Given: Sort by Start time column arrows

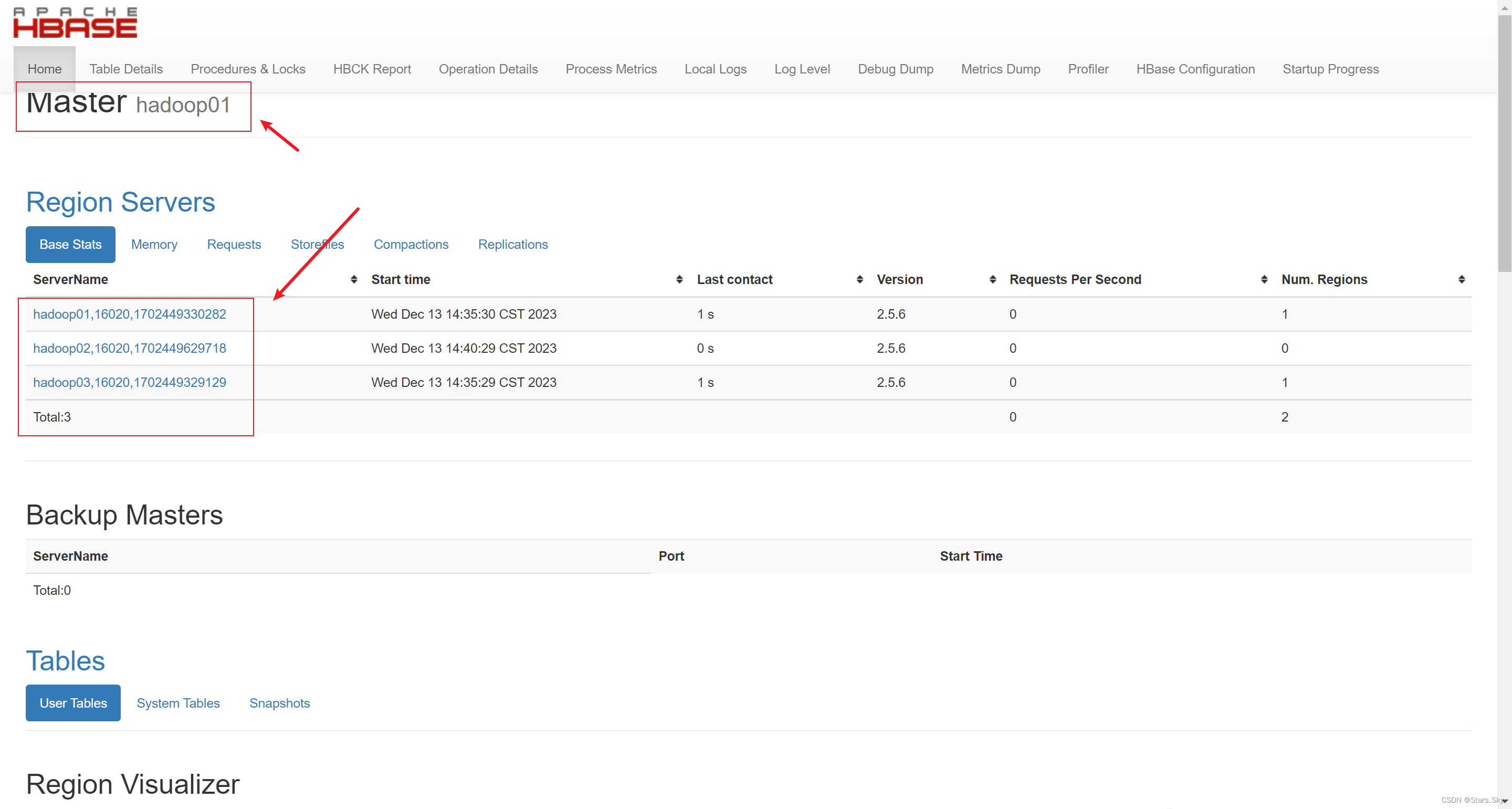Looking at the screenshot, I should [679, 279].
